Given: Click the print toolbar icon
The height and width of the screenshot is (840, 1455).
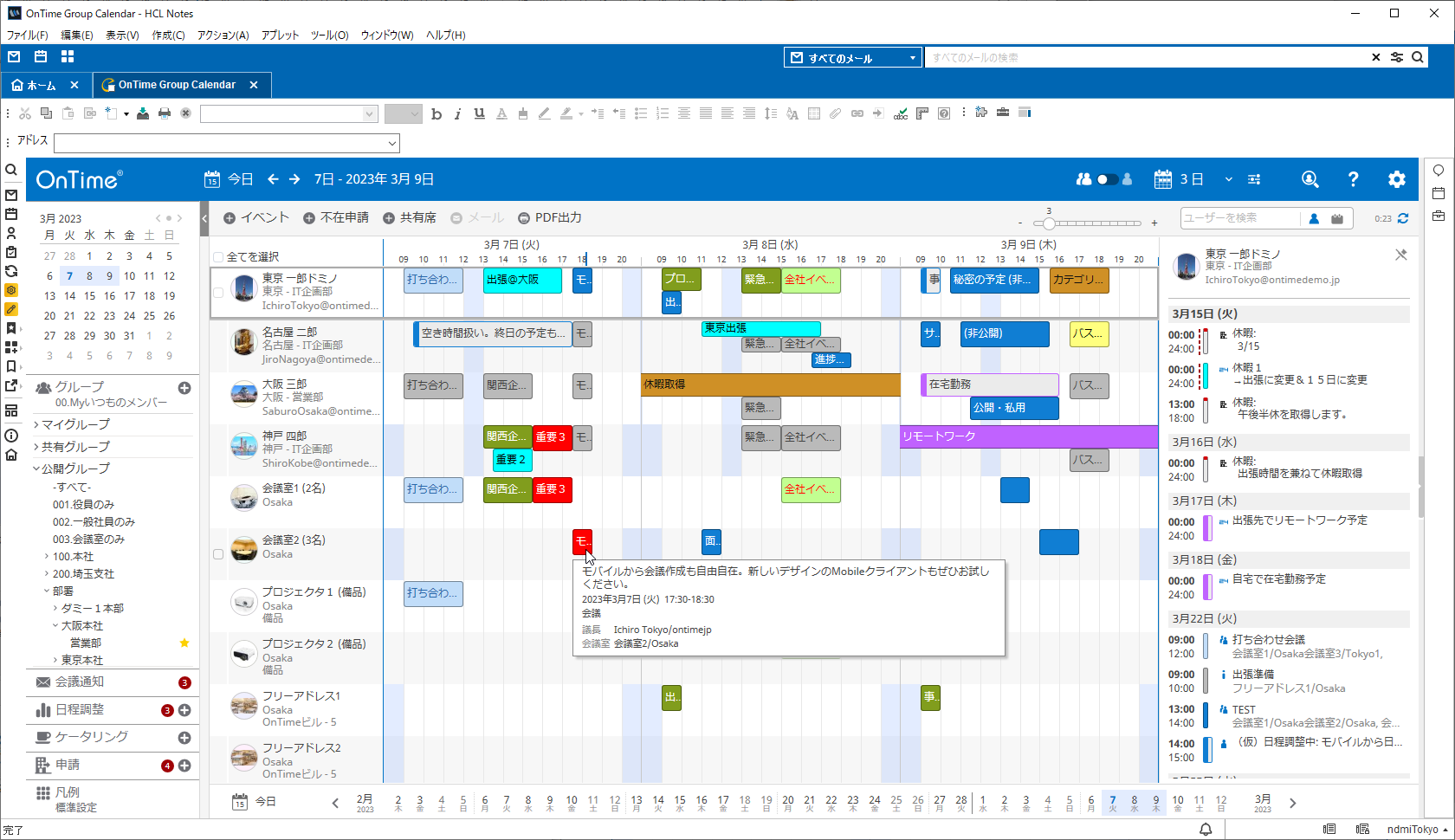Looking at the screenshot, I should coord(165,113).
